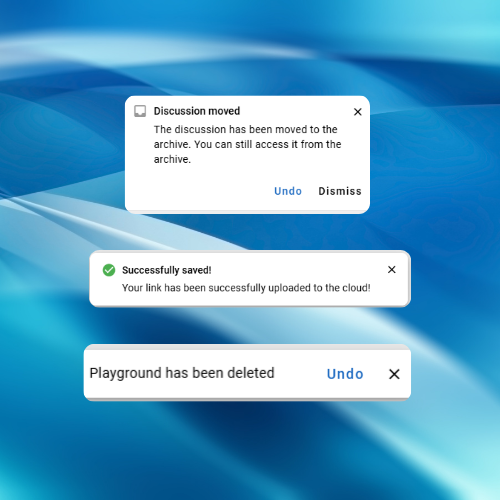Dismiss the Discussion moved notification
Image resolution: width=500 pixels, height=500 pixels.
(340, 191)
